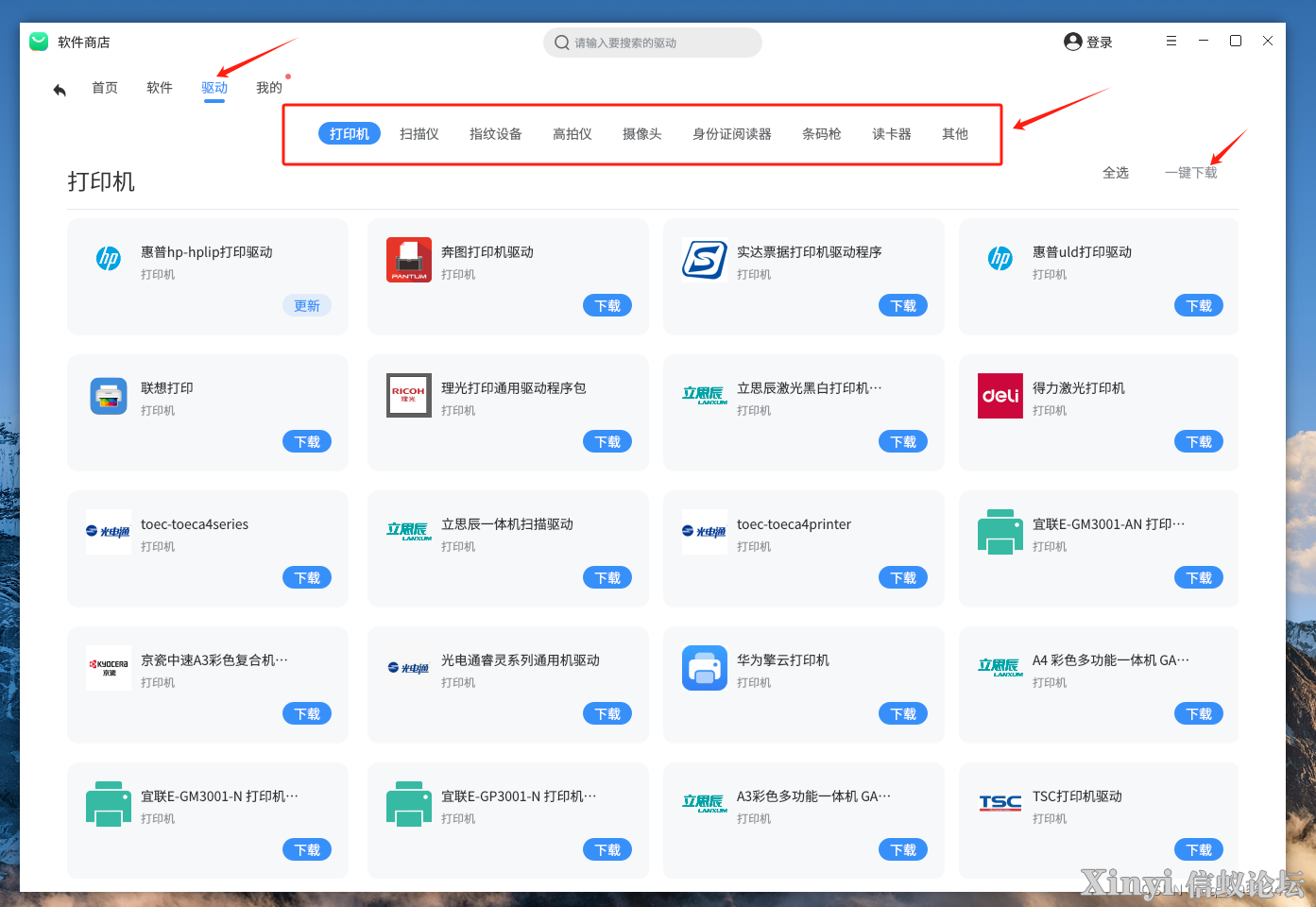Click the TSC printer driver logo
Screen dimensions: 1316x907
point(1000,803)
